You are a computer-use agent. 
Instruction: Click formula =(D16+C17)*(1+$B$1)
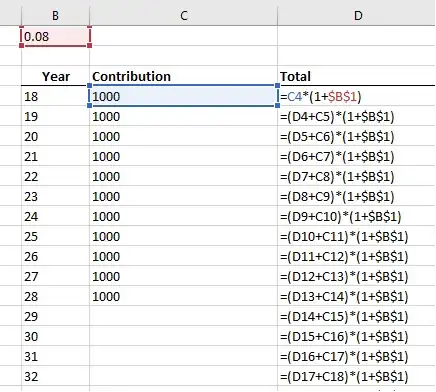[357, 356]
